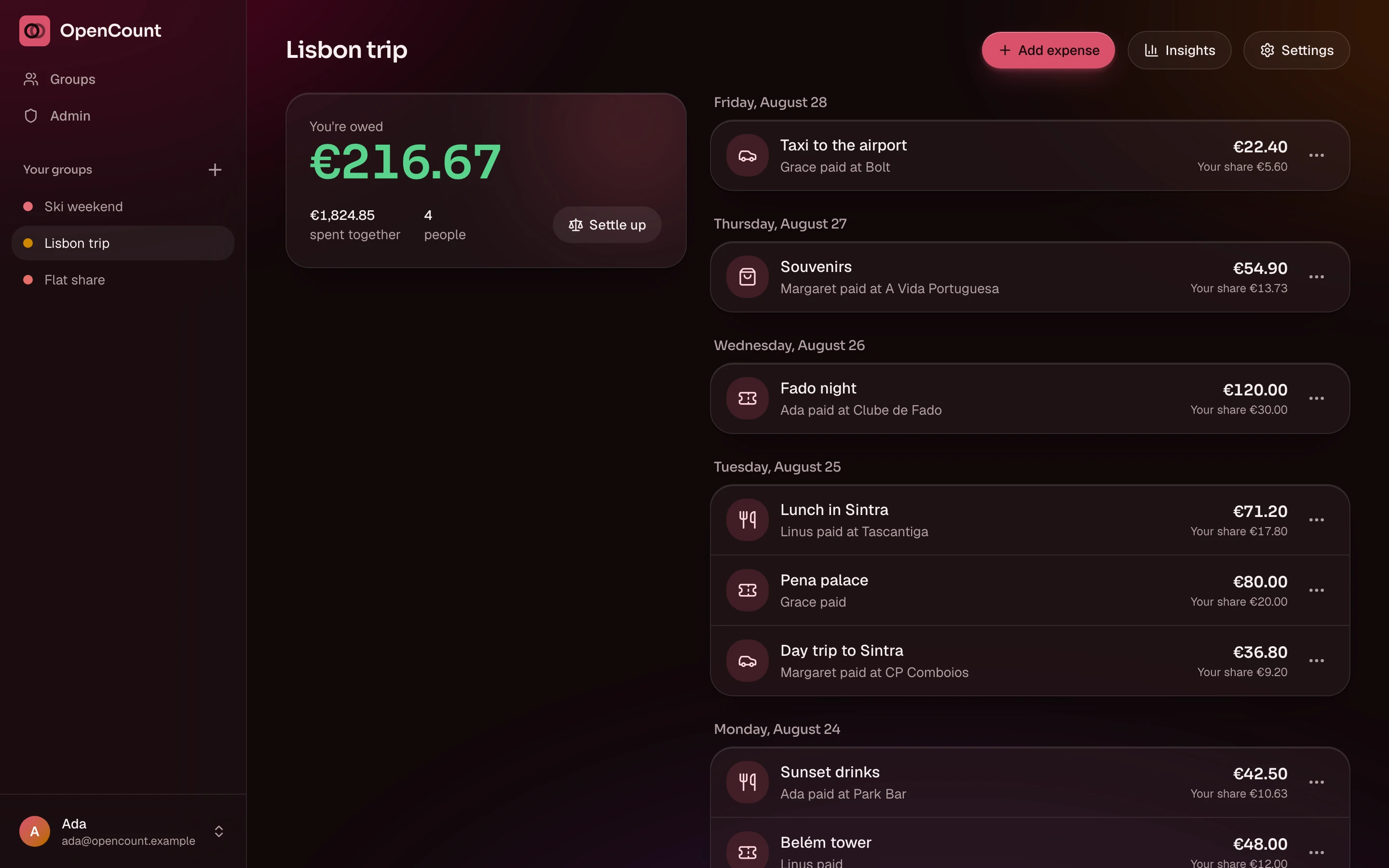This screenshot has width=1389, height=868.
Task: Open the more options menu for Sunset drinks
Action: [x=1316, y=783]
